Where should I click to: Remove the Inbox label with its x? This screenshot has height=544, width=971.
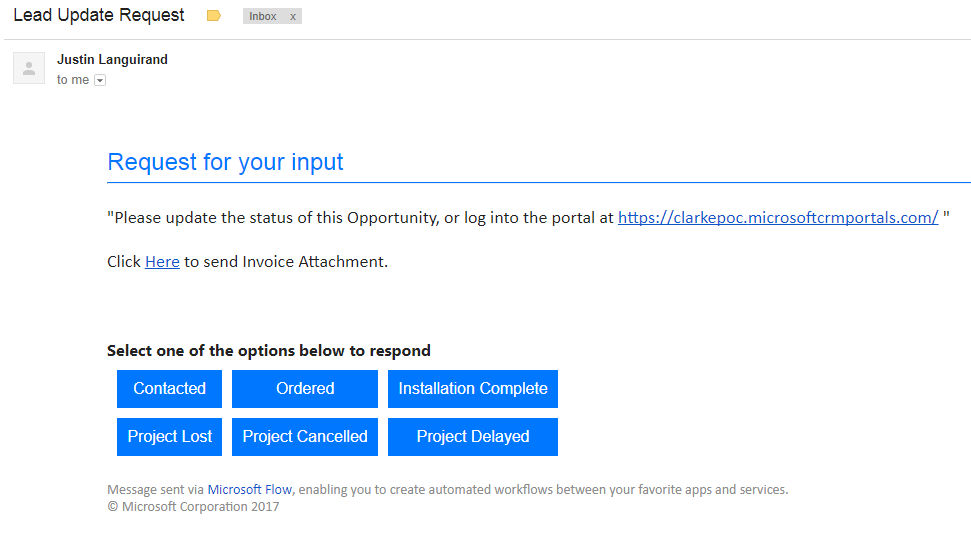[293, 17]
